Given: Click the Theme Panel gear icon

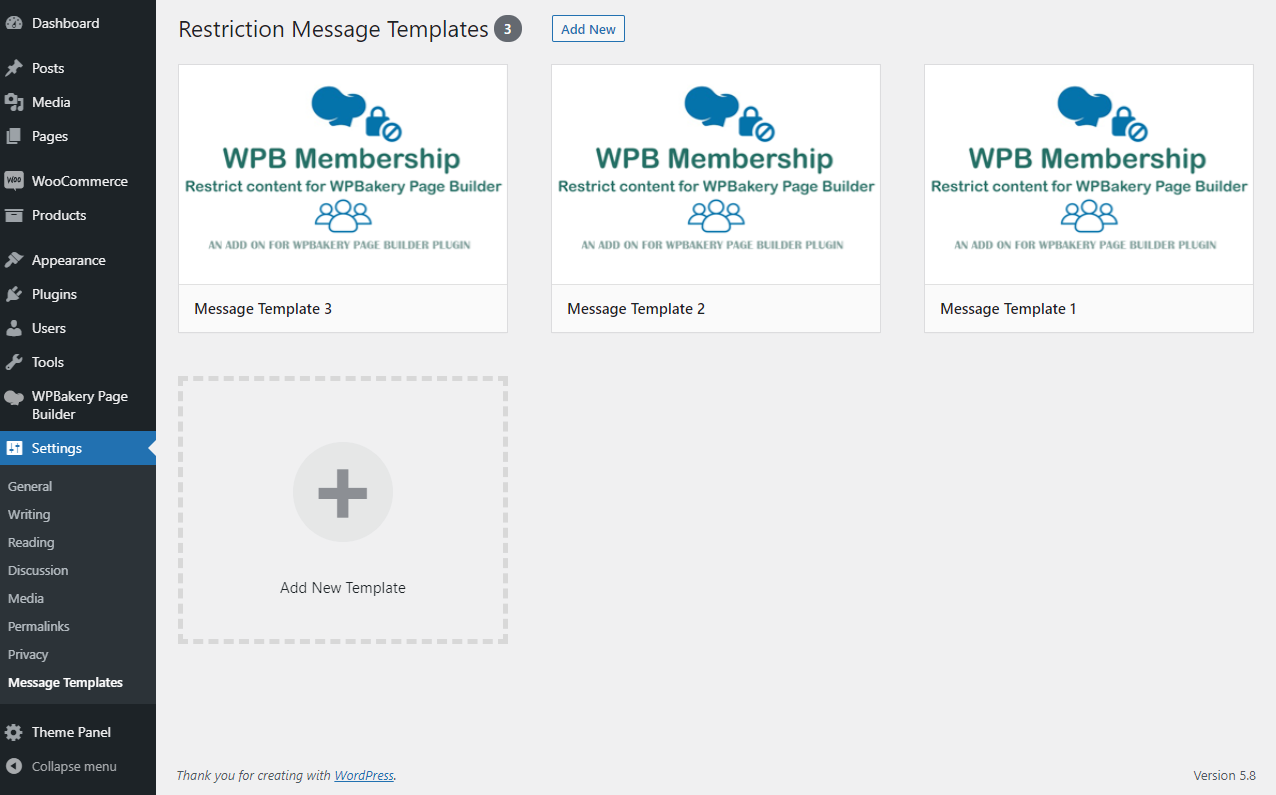Looking at the screenshot, I should [x=14, y=732].
